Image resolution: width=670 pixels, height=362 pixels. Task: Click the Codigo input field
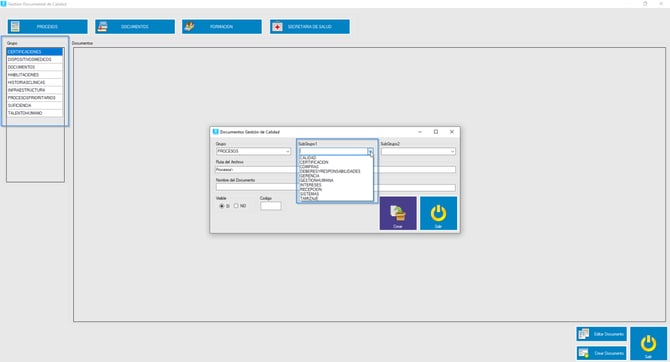271,206
